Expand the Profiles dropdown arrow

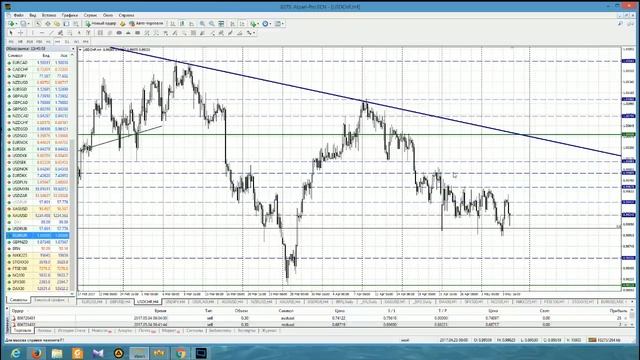tap(29, 24)
